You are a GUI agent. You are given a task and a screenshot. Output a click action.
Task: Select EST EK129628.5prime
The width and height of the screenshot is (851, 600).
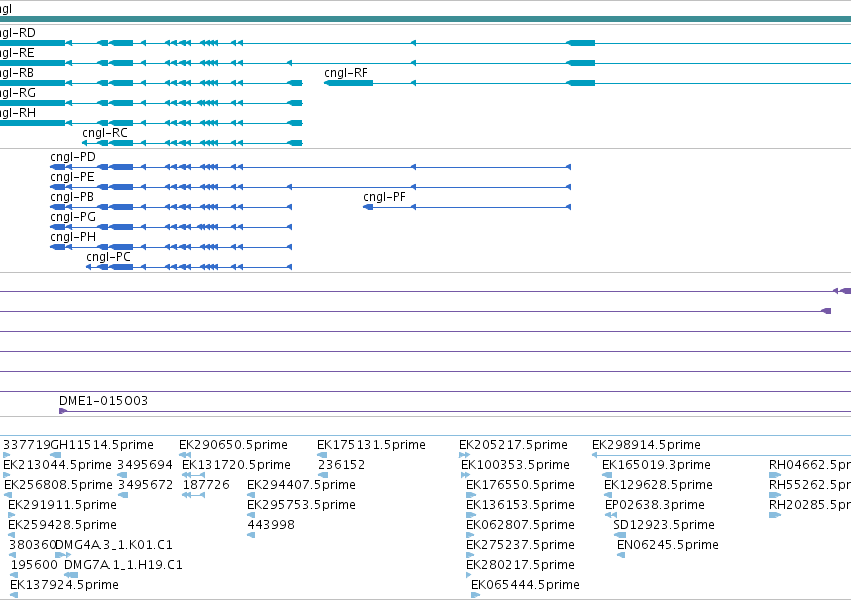point(658,485)
